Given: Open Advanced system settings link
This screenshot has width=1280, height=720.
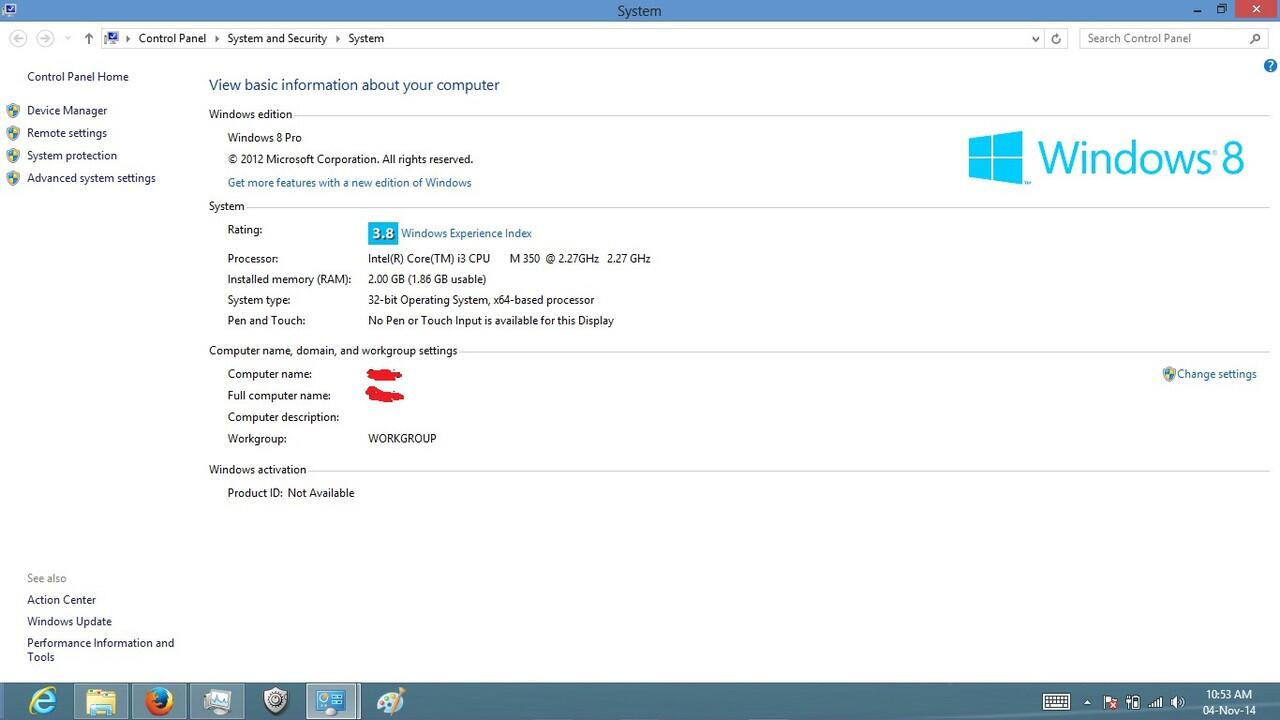Looking at the screenshot, I should tap(91, 178).
